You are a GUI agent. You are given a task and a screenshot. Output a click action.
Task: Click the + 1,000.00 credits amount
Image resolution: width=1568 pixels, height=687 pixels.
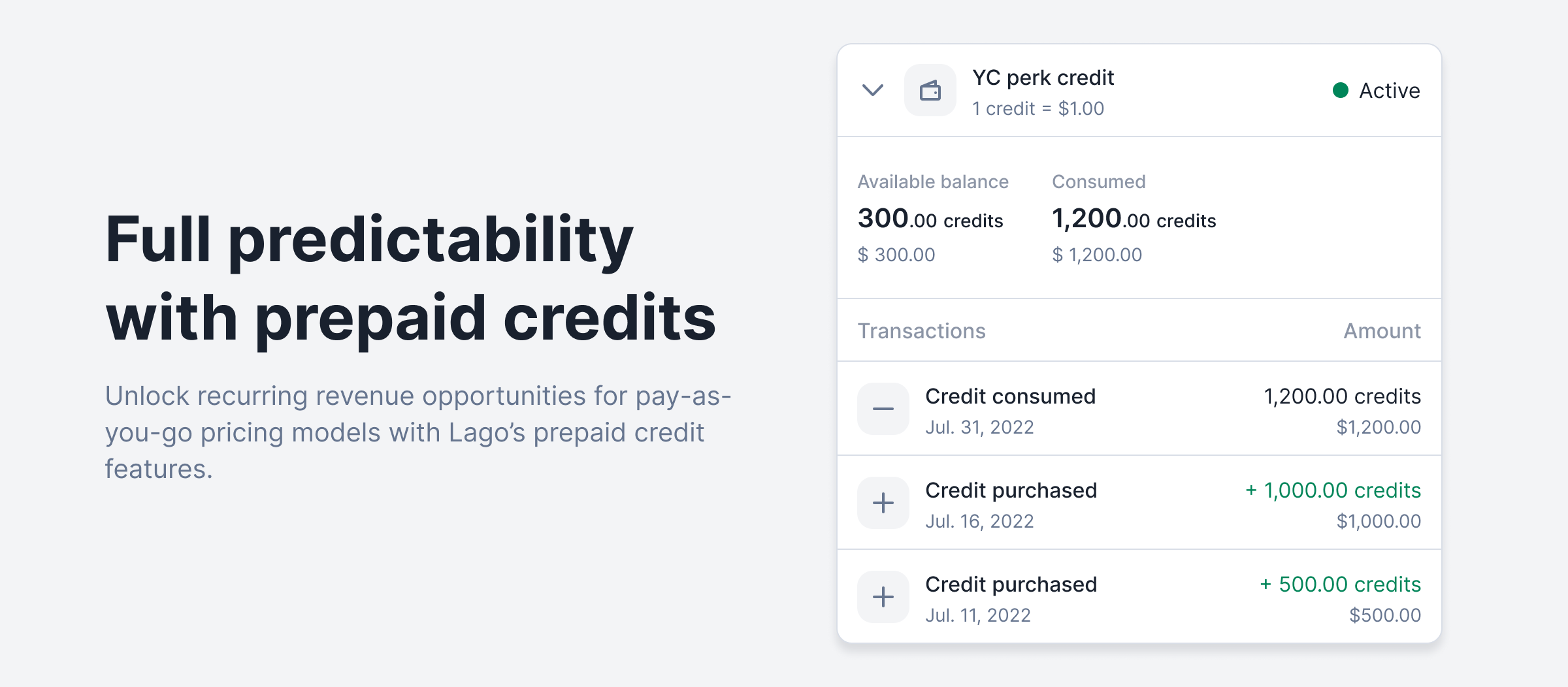[x=1333, y=490]
